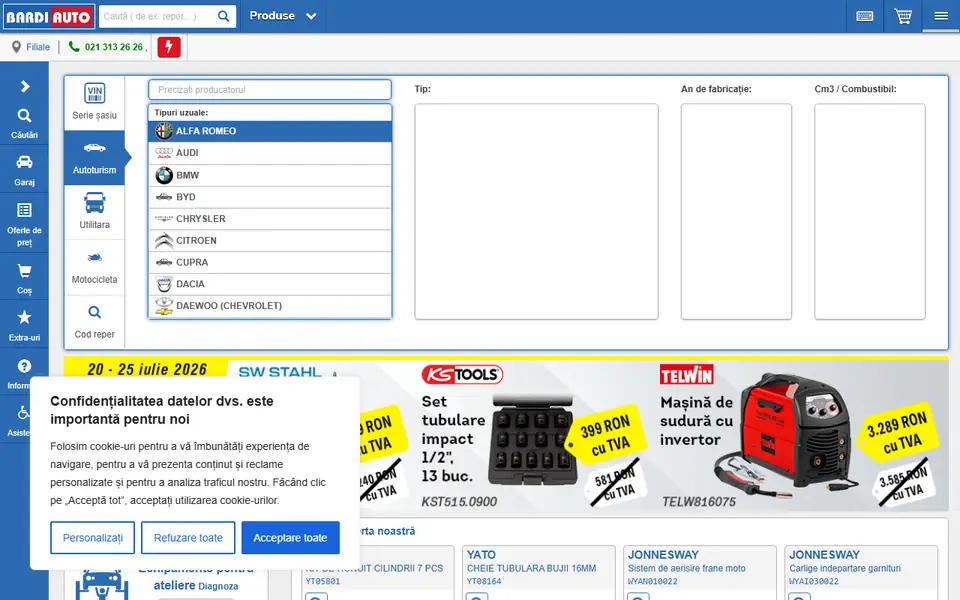Focus the Precizați producătorul field
This screenshot has width=960, height=600.
coord(270,89)
